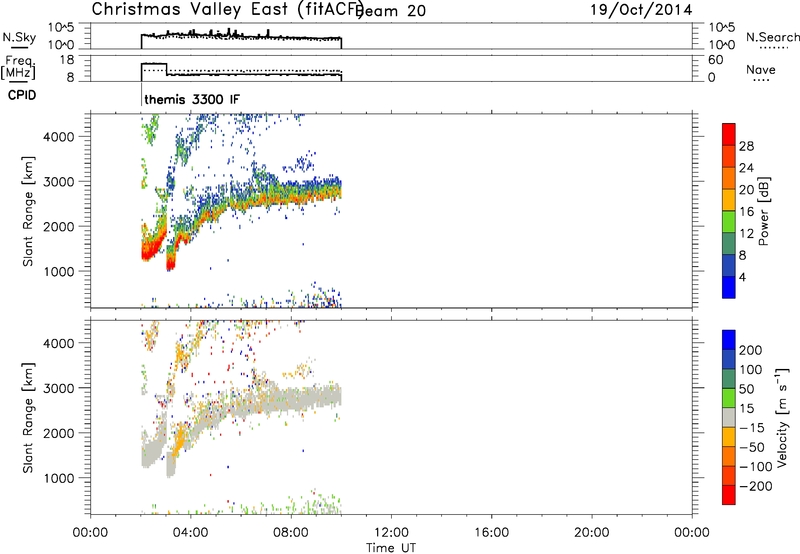
Task: Click the power color bar blue segment
Action: [x=729, y=287]
